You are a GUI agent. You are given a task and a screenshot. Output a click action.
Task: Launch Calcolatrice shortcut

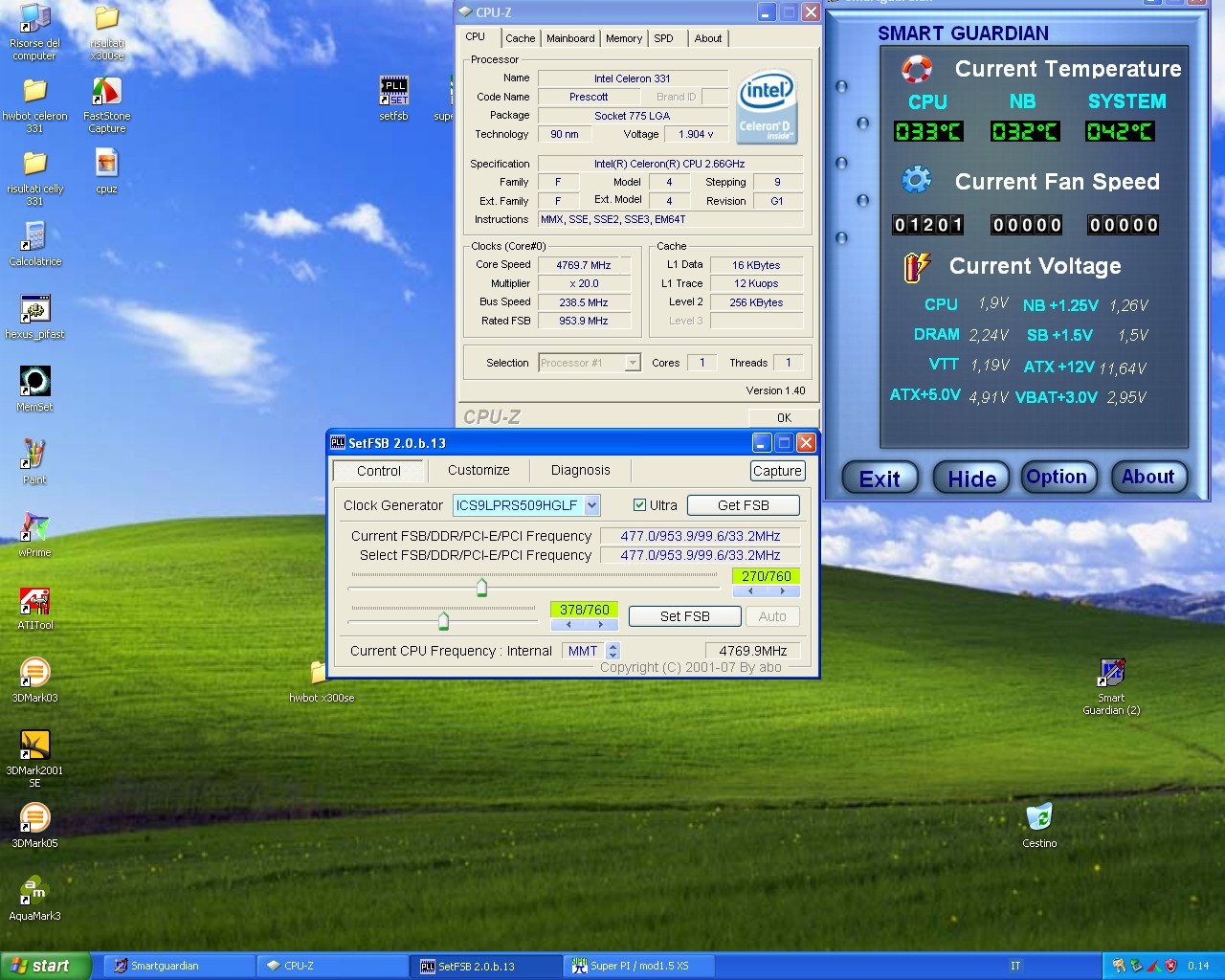click(x=34, y=243)
